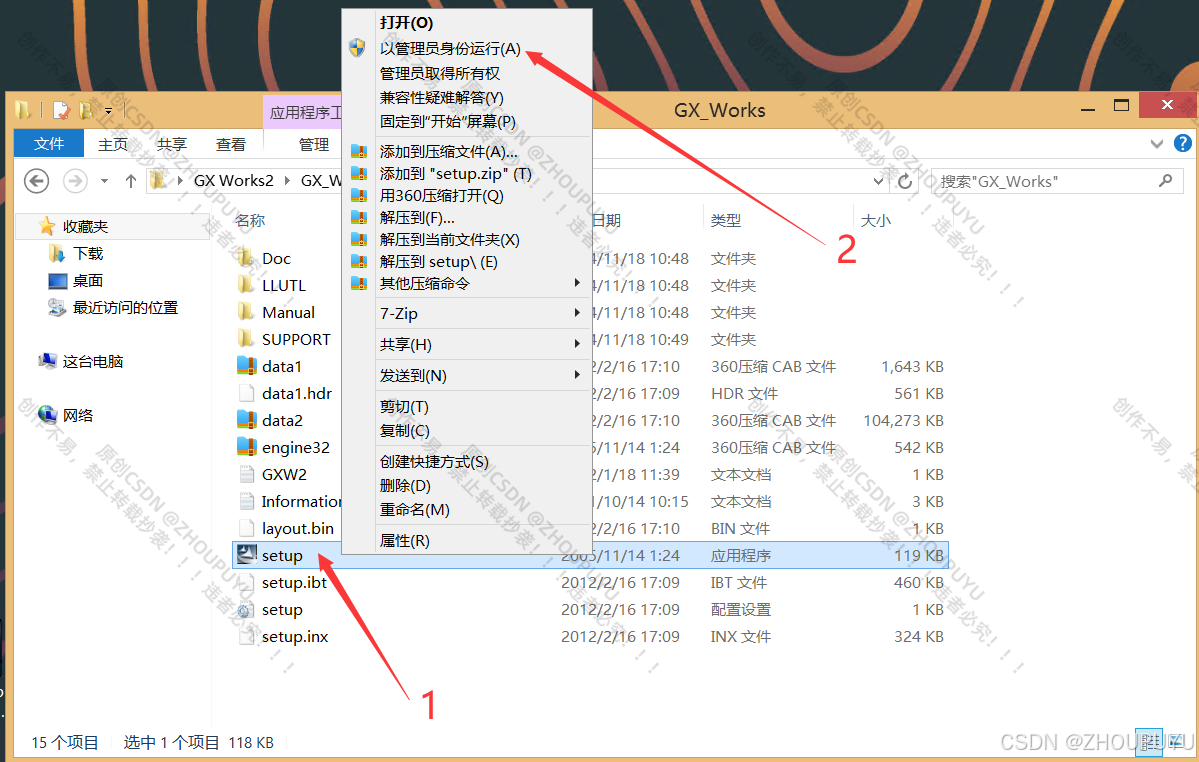Select the layout.bin file row
The image size is (1199, 762).
point(590,528)
